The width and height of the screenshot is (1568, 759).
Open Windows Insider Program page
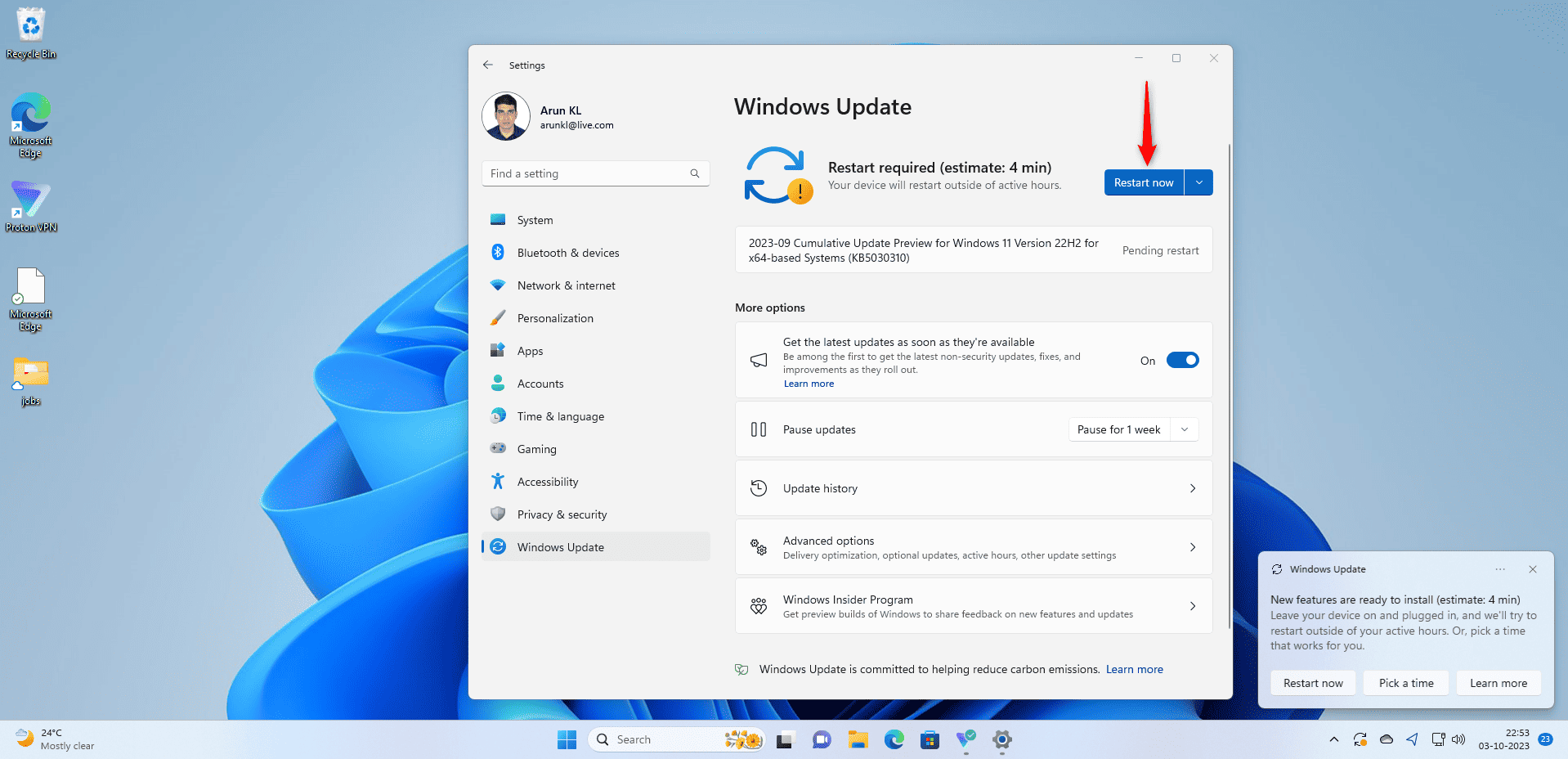[x=973, y=606]
